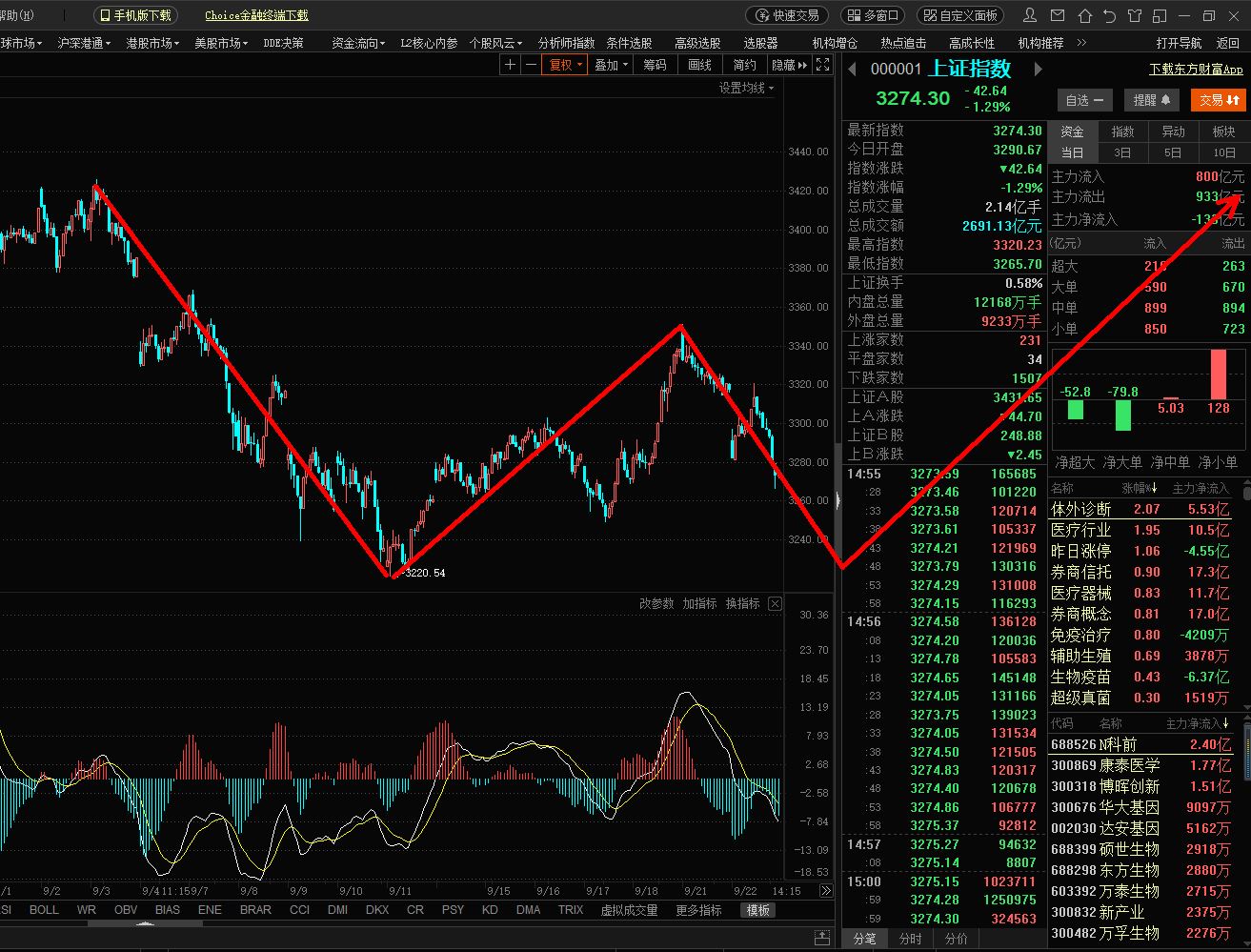Open 叠加 overlay dropdown
Viewport: 1251px width, 952px height.
611,65
